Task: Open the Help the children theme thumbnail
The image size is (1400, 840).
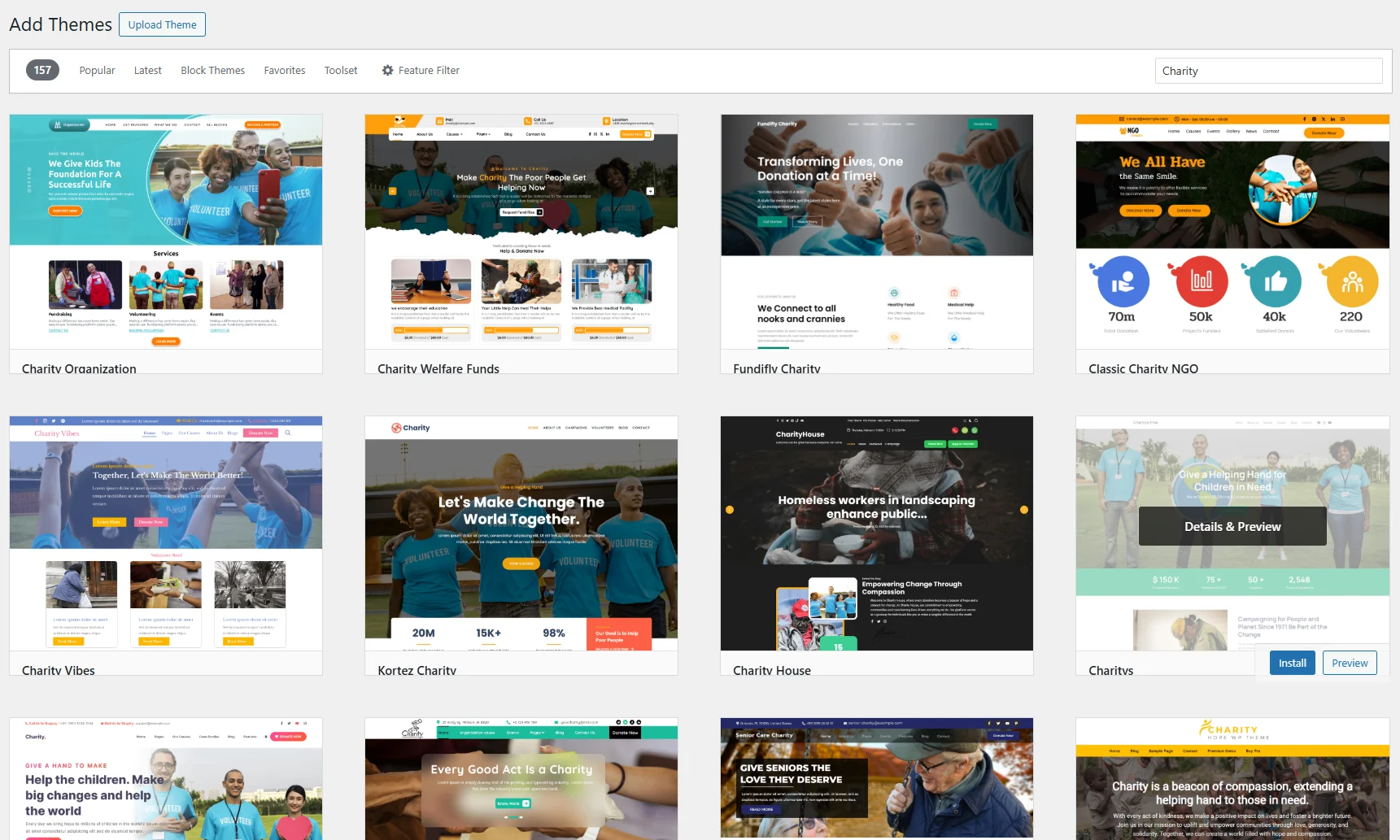Action: [166, 779]
